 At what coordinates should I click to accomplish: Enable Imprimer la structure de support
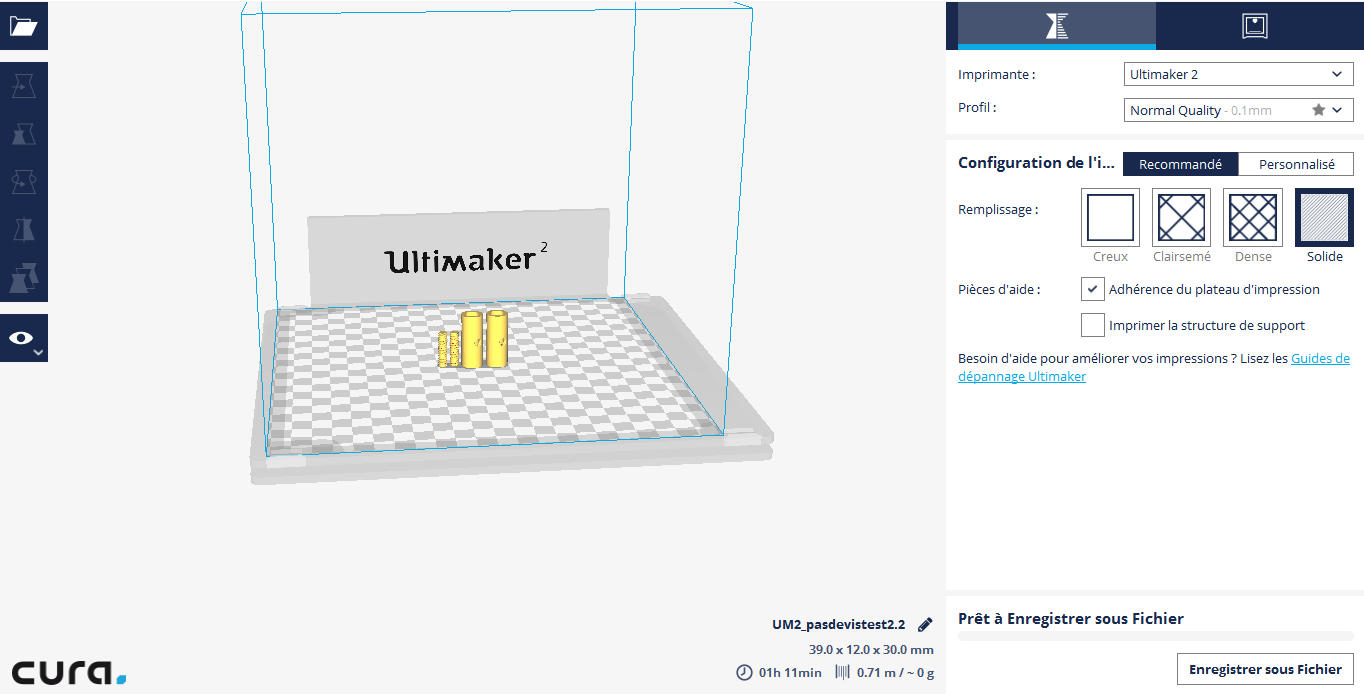coord(1093,325)
